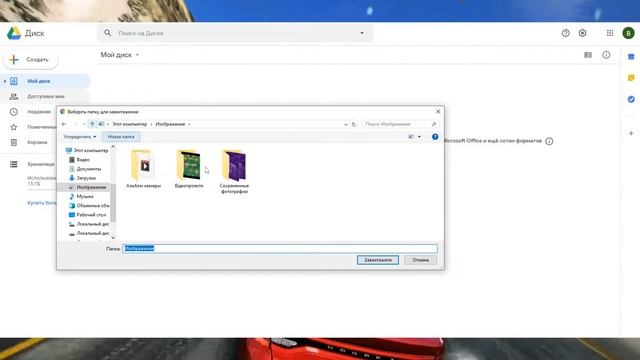The image size is (640, 360).
Task: Click Изображения in the address bar
Action: [170, 124]
